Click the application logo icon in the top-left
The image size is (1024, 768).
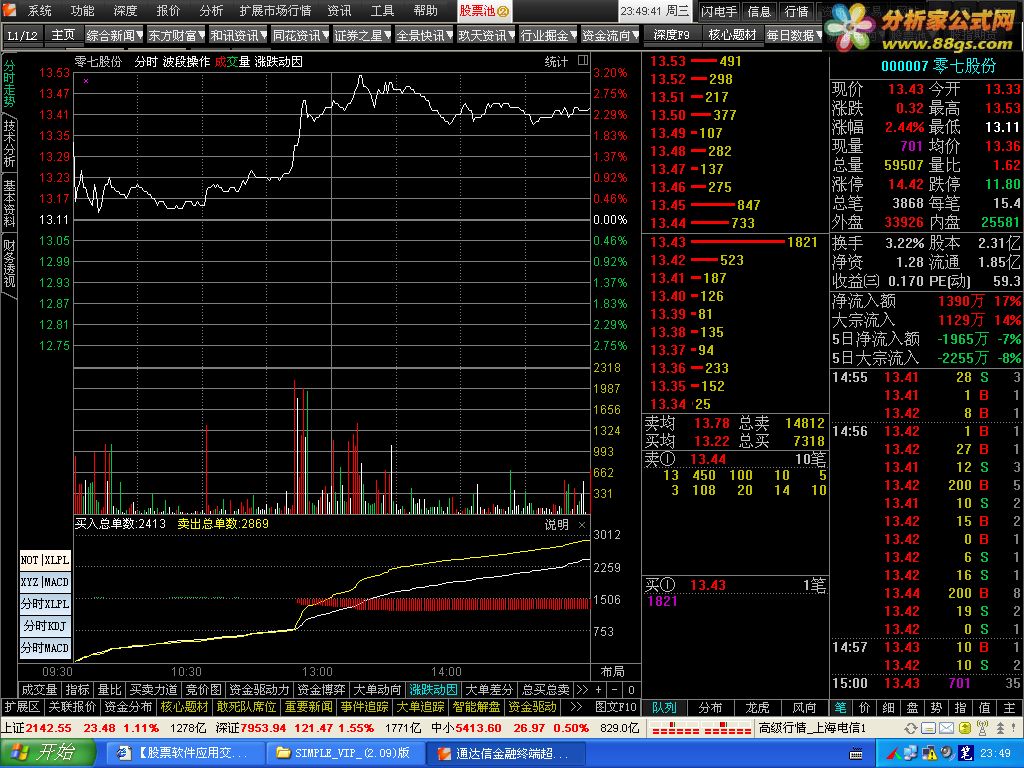tap(9, 10)
